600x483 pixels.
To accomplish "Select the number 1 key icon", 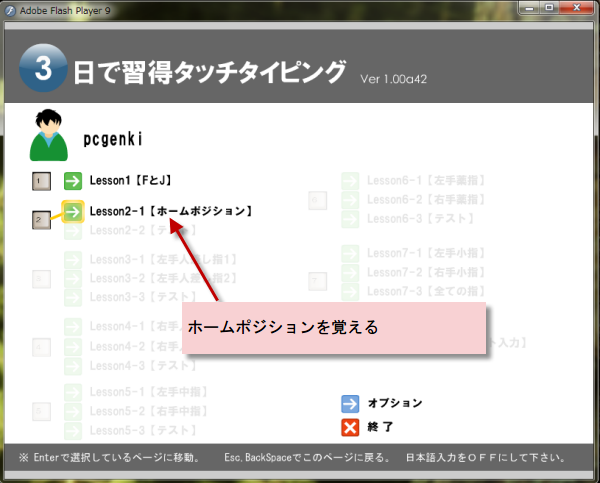I will point(41,182).
